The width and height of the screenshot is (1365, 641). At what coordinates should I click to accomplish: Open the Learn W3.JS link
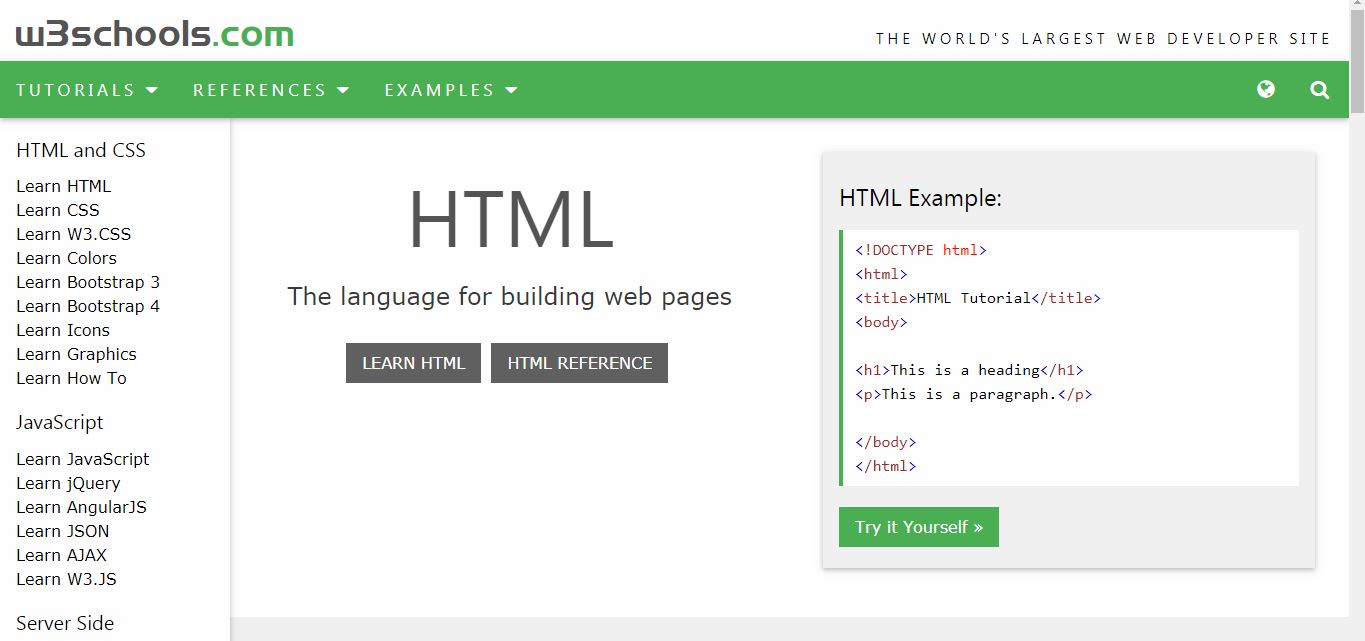(67, 579)
